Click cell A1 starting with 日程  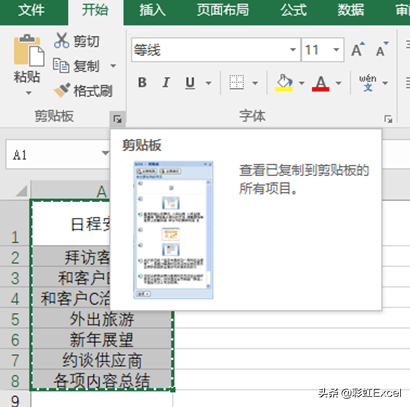click(x=71, y=223)
